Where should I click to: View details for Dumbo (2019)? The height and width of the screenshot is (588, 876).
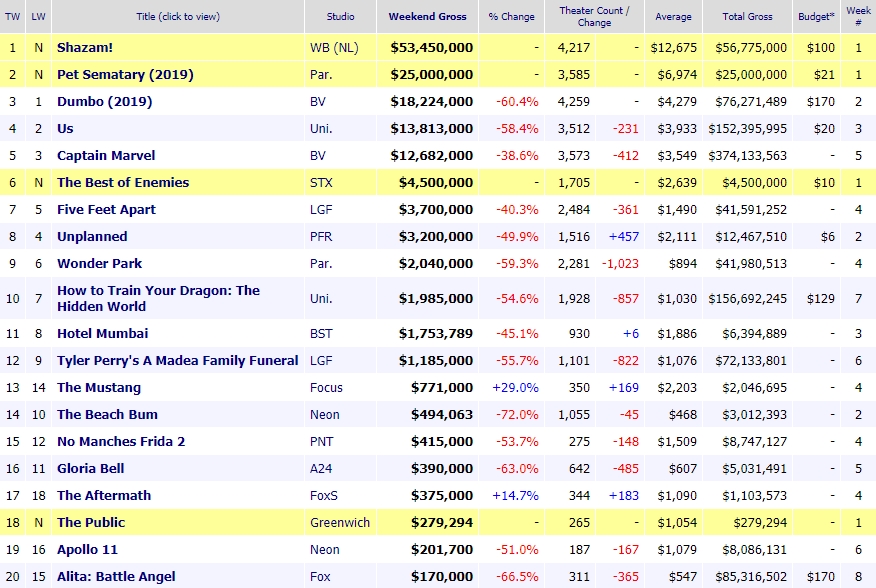coord(104,101)
